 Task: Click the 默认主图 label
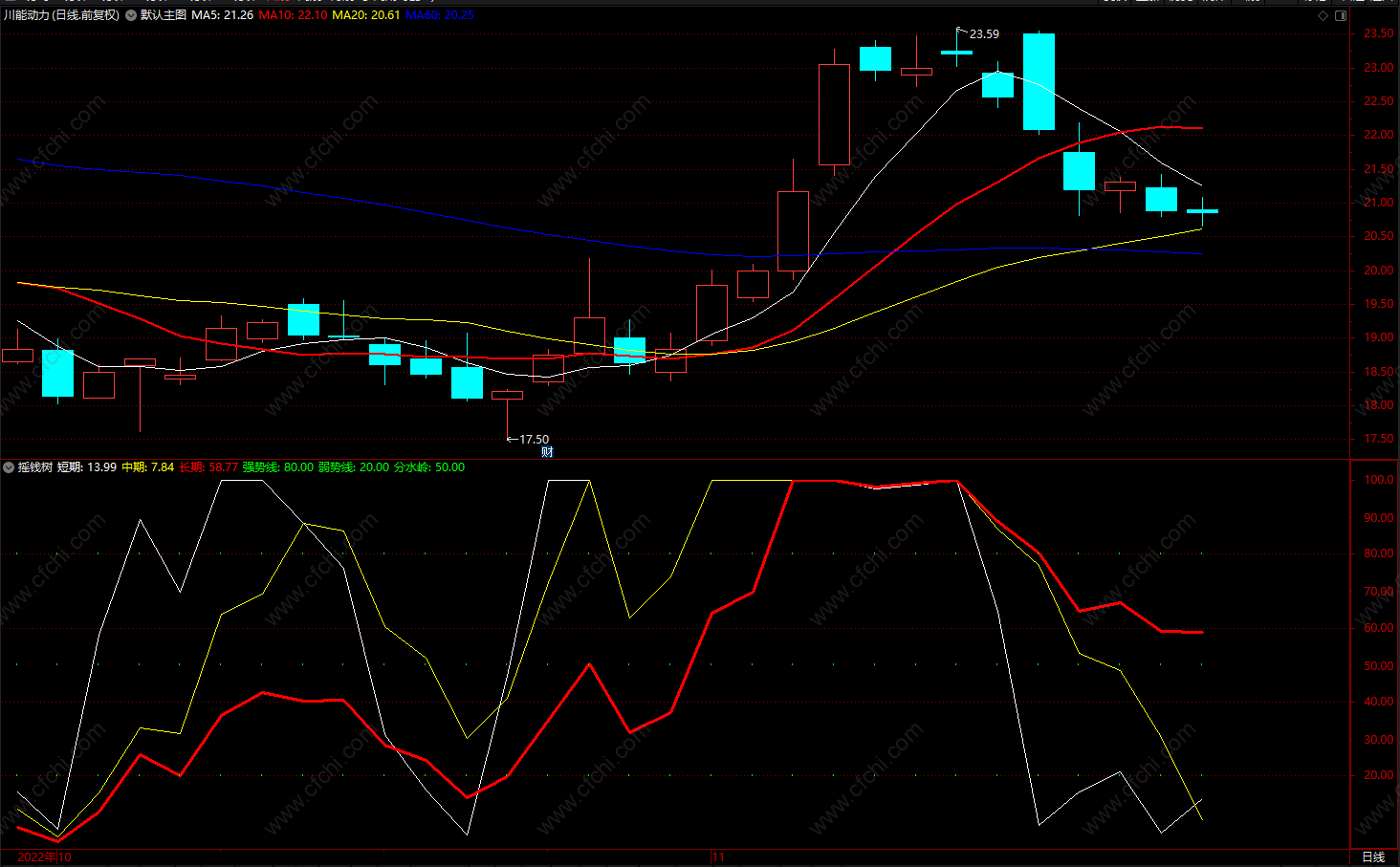164,15
